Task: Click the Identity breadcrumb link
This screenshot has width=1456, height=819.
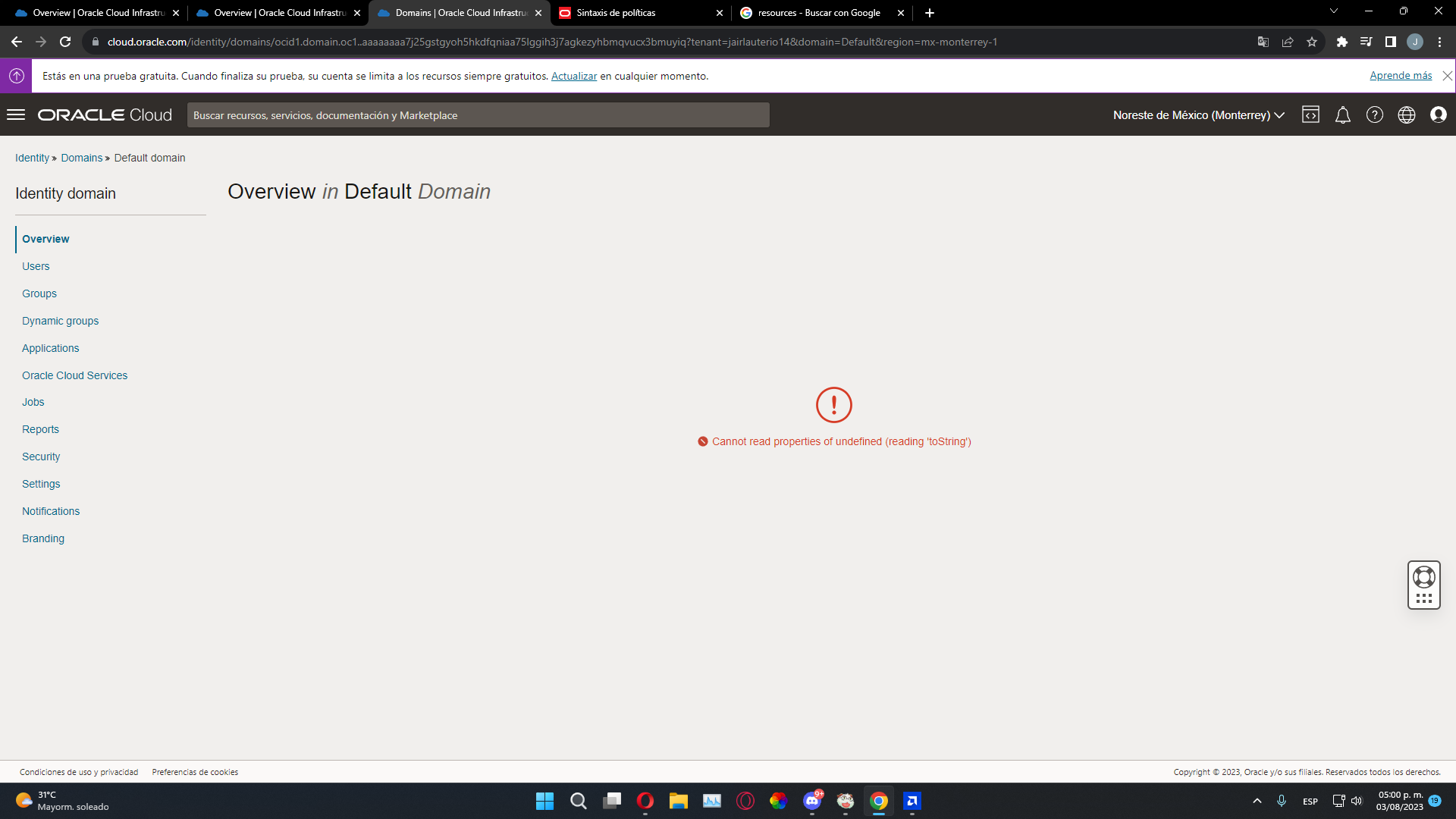Action: [x=32, y=158]
